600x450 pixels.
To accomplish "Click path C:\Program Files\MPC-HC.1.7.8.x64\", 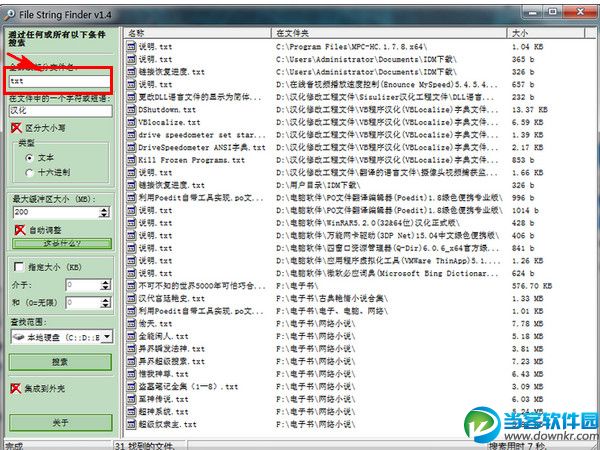I will (x=351, y=47).
